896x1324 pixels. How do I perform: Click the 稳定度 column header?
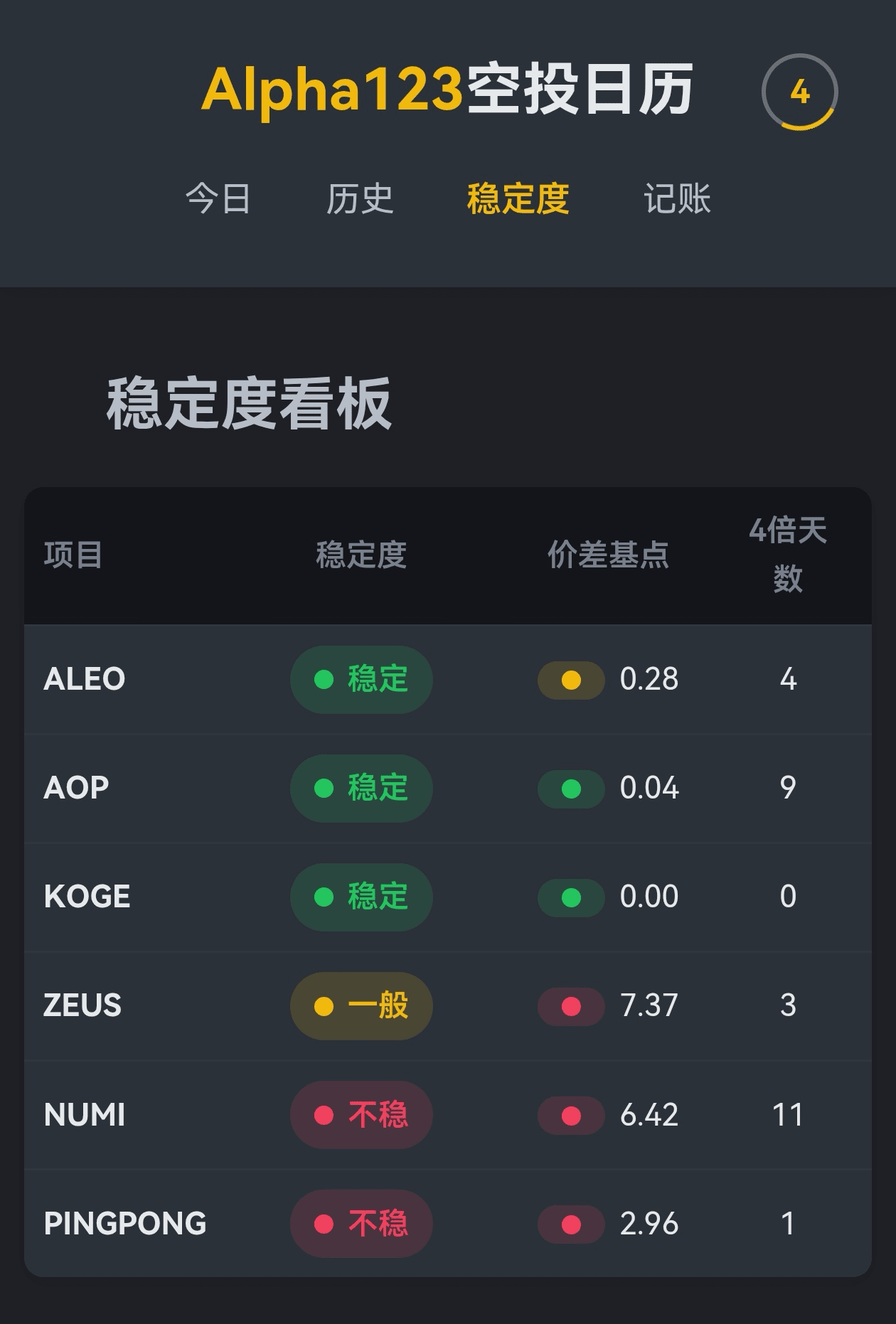[361, 555]
